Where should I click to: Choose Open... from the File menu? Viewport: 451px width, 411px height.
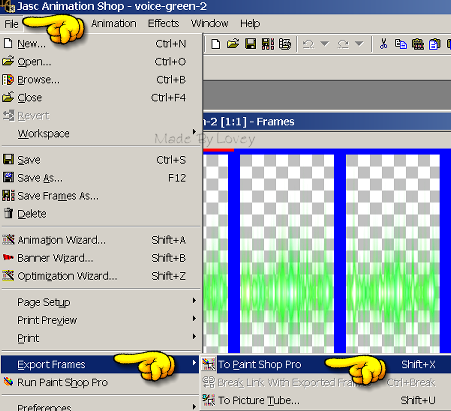(x=101, y=62)
